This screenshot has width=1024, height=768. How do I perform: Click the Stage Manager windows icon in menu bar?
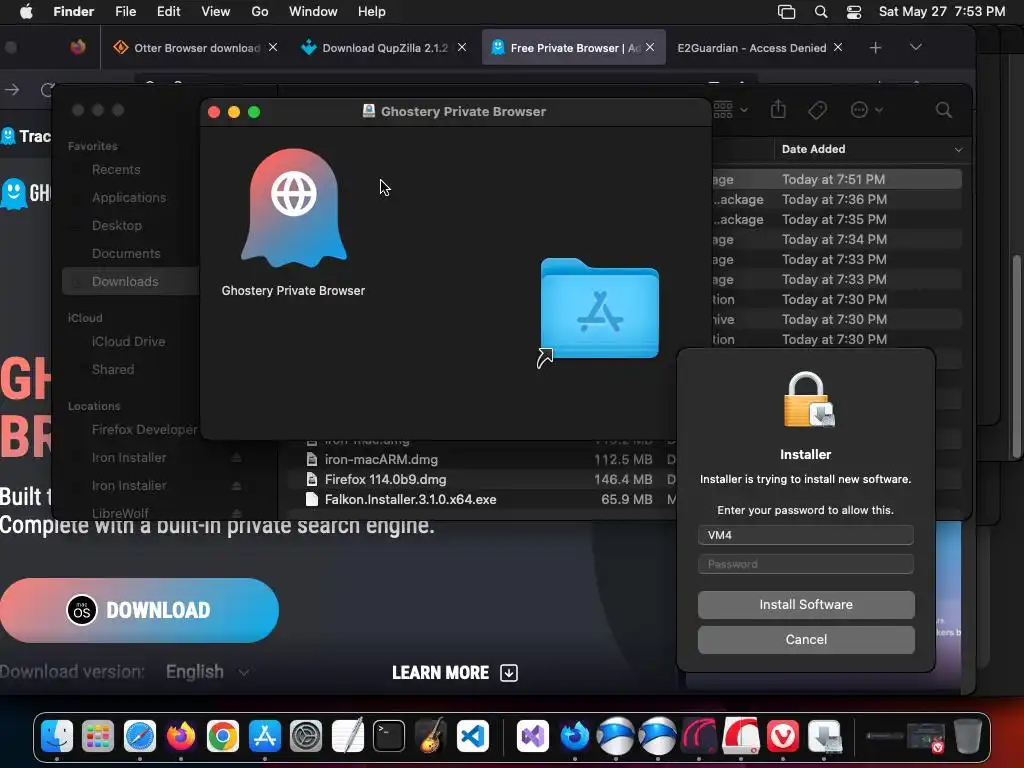point(786,12)
